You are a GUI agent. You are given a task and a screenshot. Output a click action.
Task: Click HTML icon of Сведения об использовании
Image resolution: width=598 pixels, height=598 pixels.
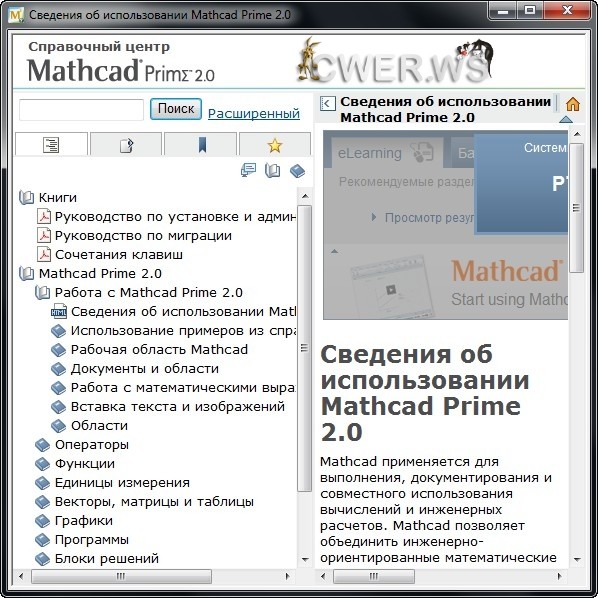[x=59, y=311]
